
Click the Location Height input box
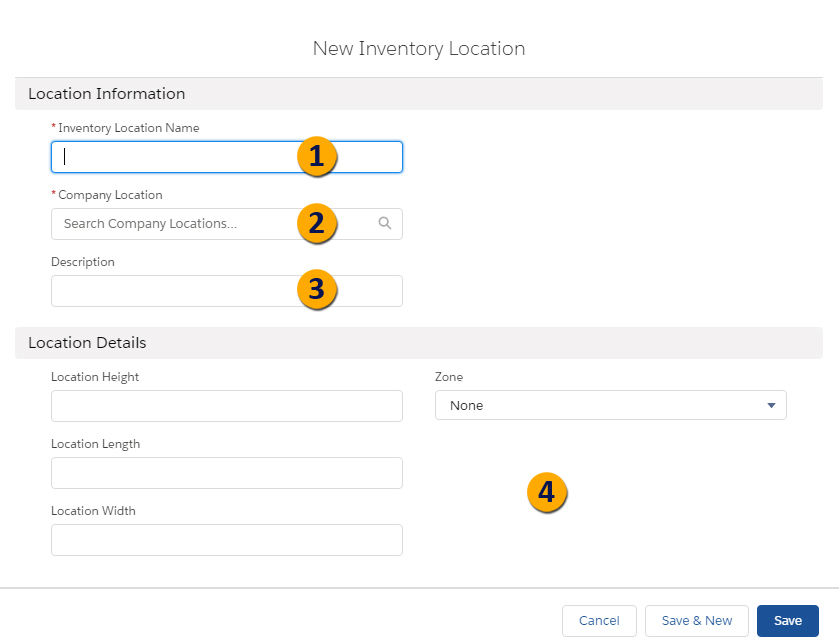click(226, 406)
